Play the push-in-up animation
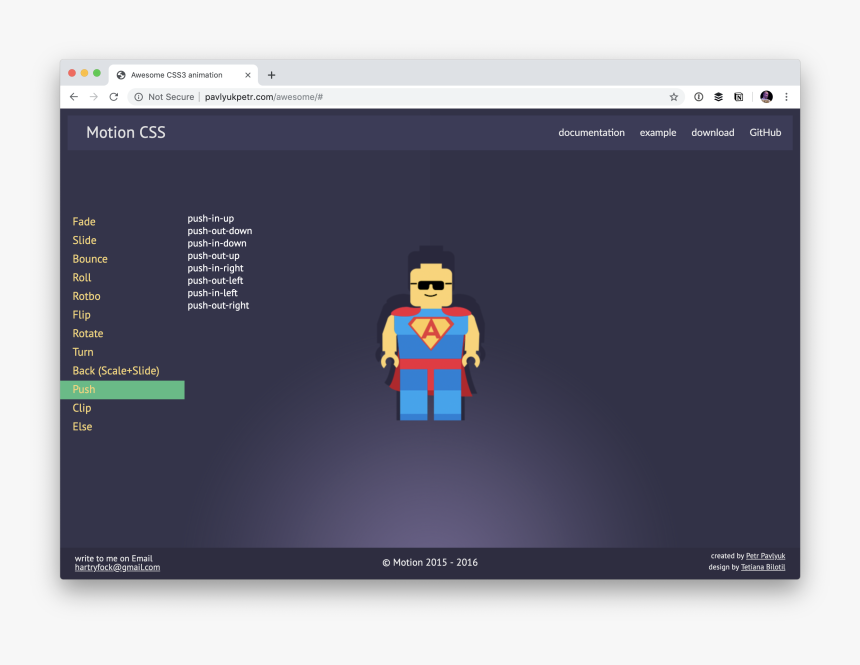The image size is (860, 665). 211,218
